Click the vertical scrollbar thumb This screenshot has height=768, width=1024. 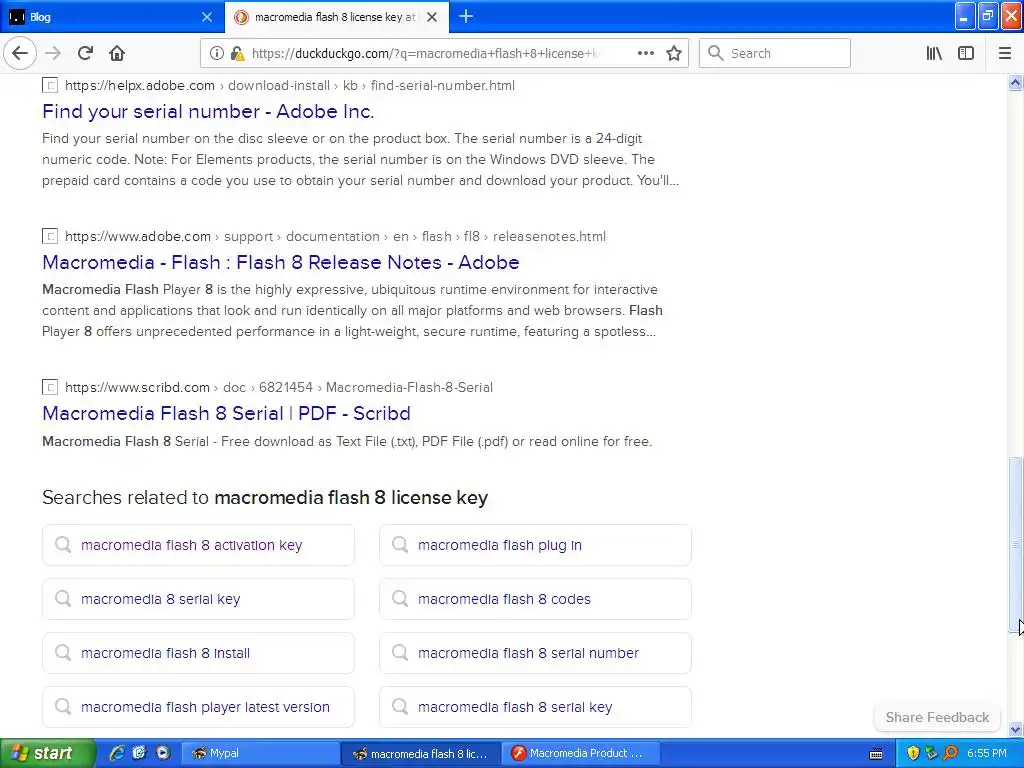pyautogui.click(x=1015, y=545)
